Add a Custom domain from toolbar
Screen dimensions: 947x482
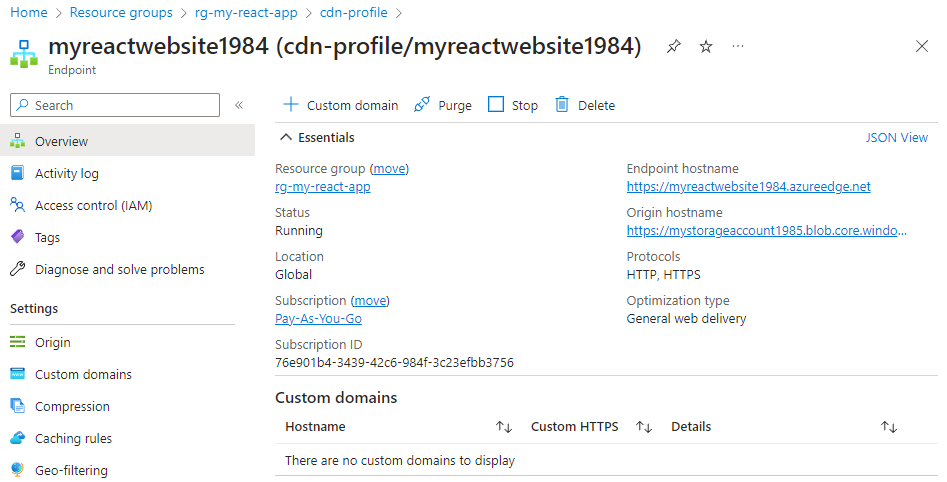click(341, 105)
